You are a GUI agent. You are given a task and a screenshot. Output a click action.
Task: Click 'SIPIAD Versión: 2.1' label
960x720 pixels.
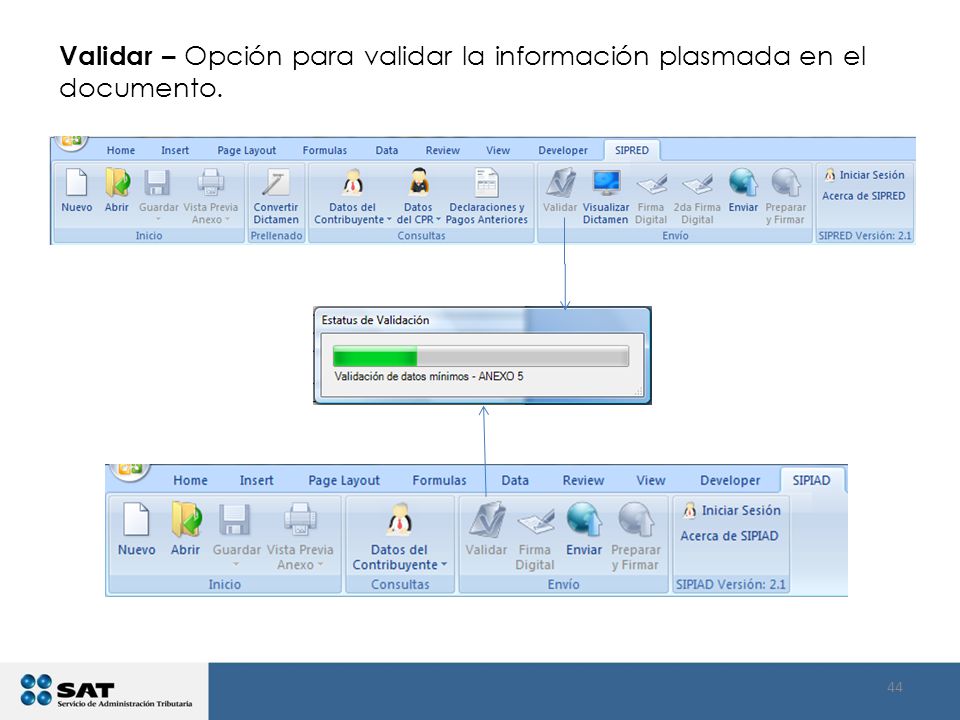pos(730,585)
